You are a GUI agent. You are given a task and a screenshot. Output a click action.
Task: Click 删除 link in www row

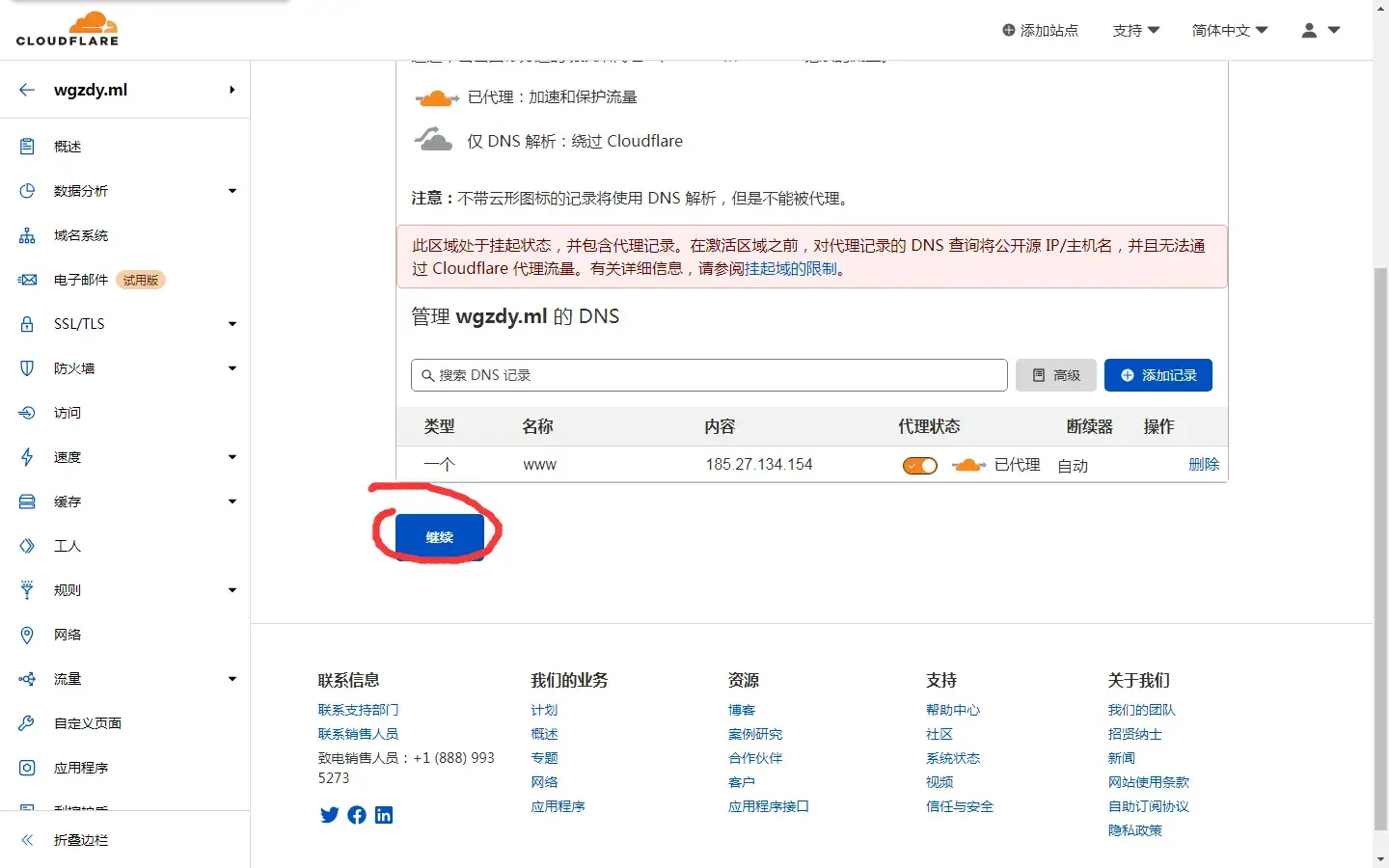tap(1204, 464)
